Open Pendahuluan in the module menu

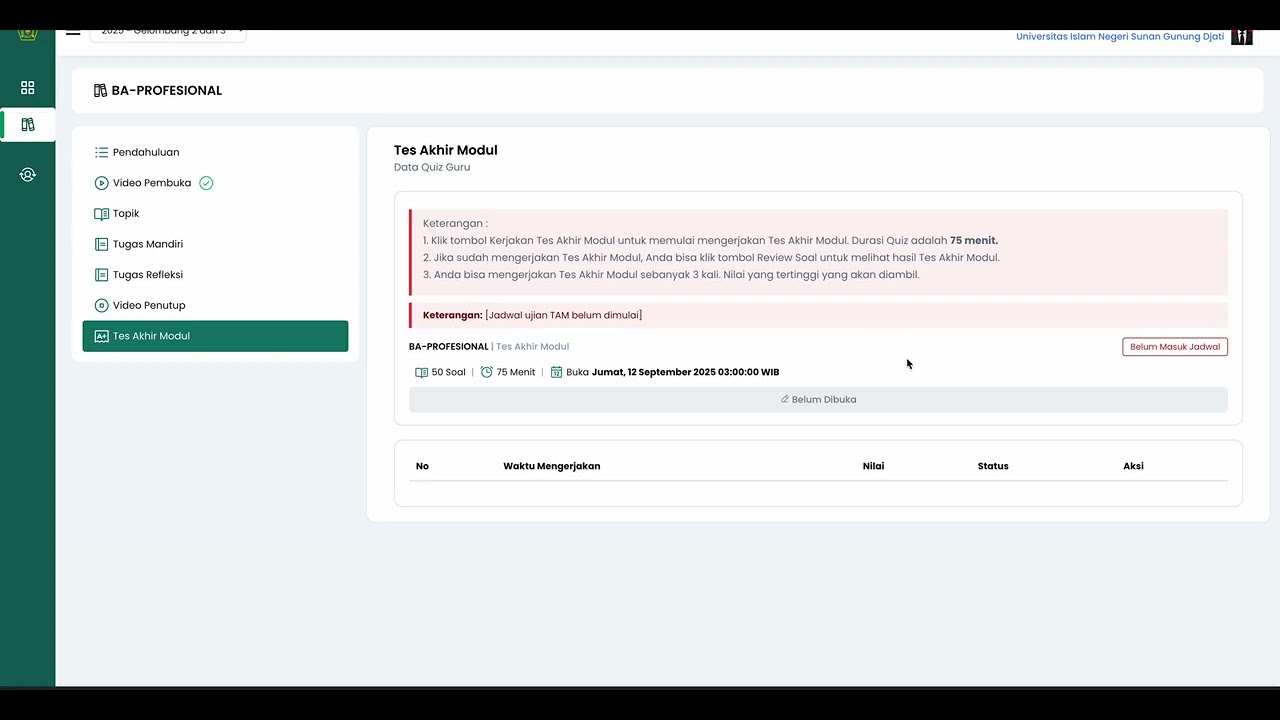point(215,152)
